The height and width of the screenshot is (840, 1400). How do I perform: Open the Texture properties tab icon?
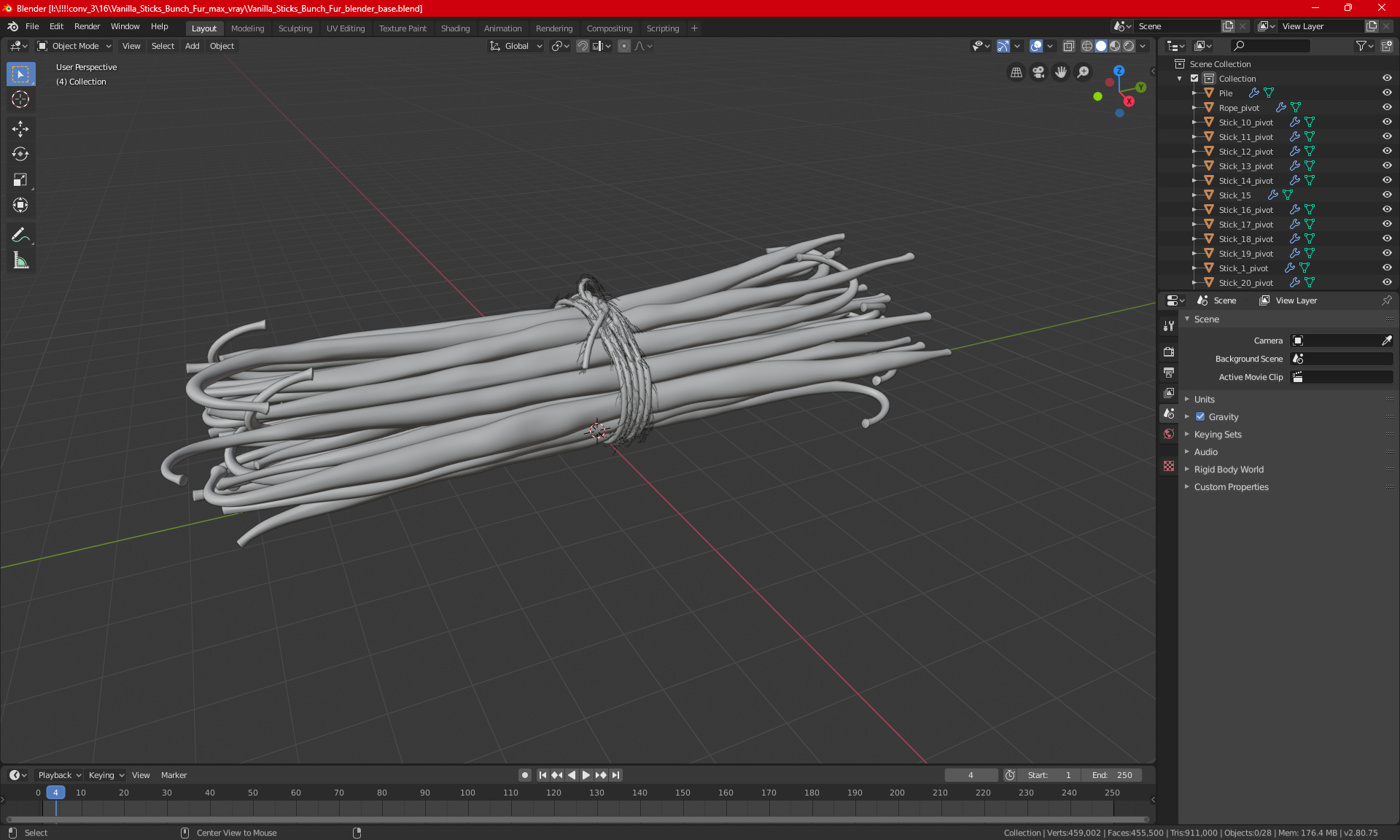[x=1169, y=466]
